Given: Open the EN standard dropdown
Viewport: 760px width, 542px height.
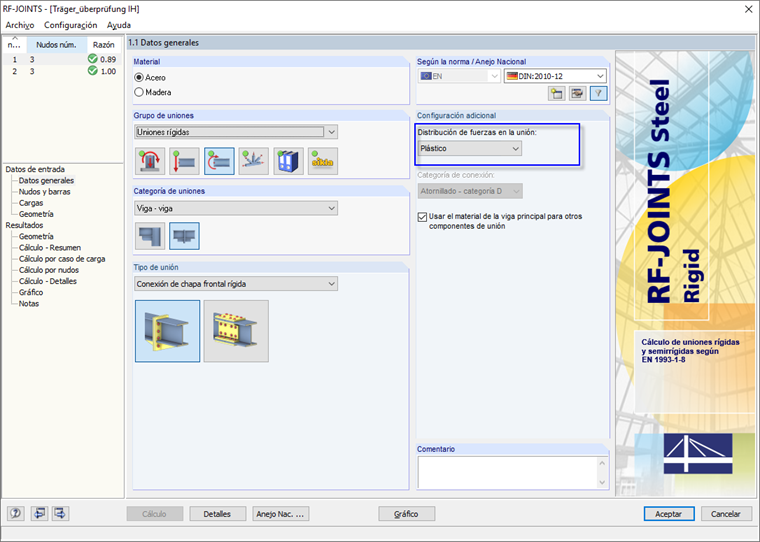Looking at the screenshot, I should tap(459, 76).
